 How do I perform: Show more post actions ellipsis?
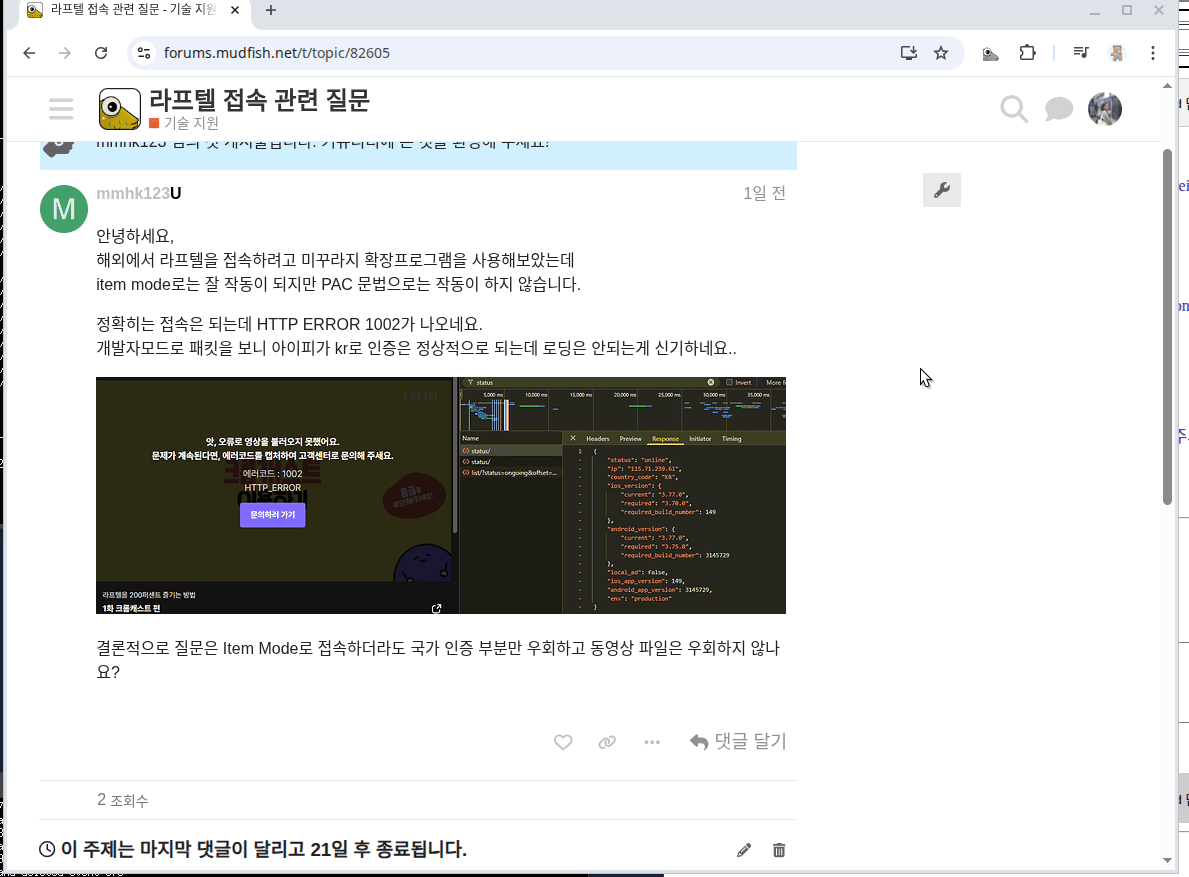pyautogui.click(x=652, y=742)
